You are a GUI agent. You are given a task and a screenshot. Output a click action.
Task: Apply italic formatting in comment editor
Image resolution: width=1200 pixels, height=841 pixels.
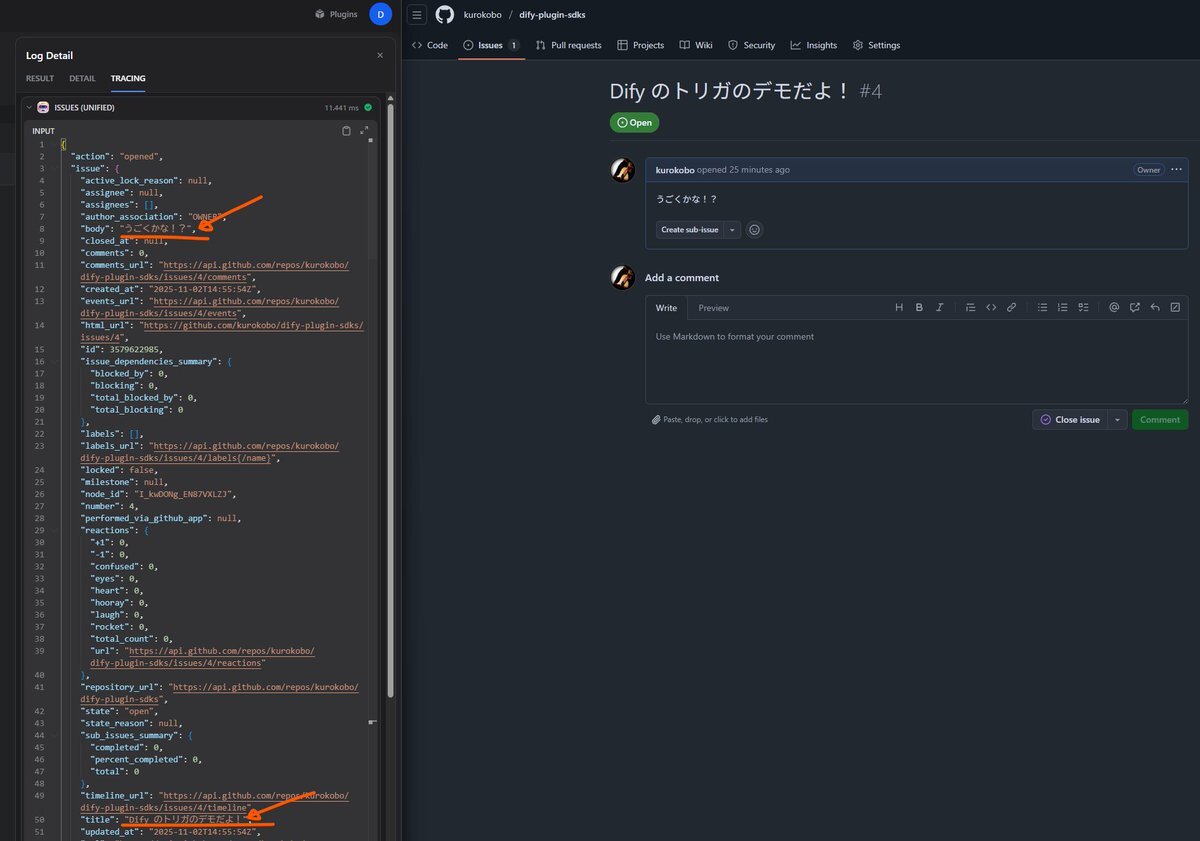939,307
